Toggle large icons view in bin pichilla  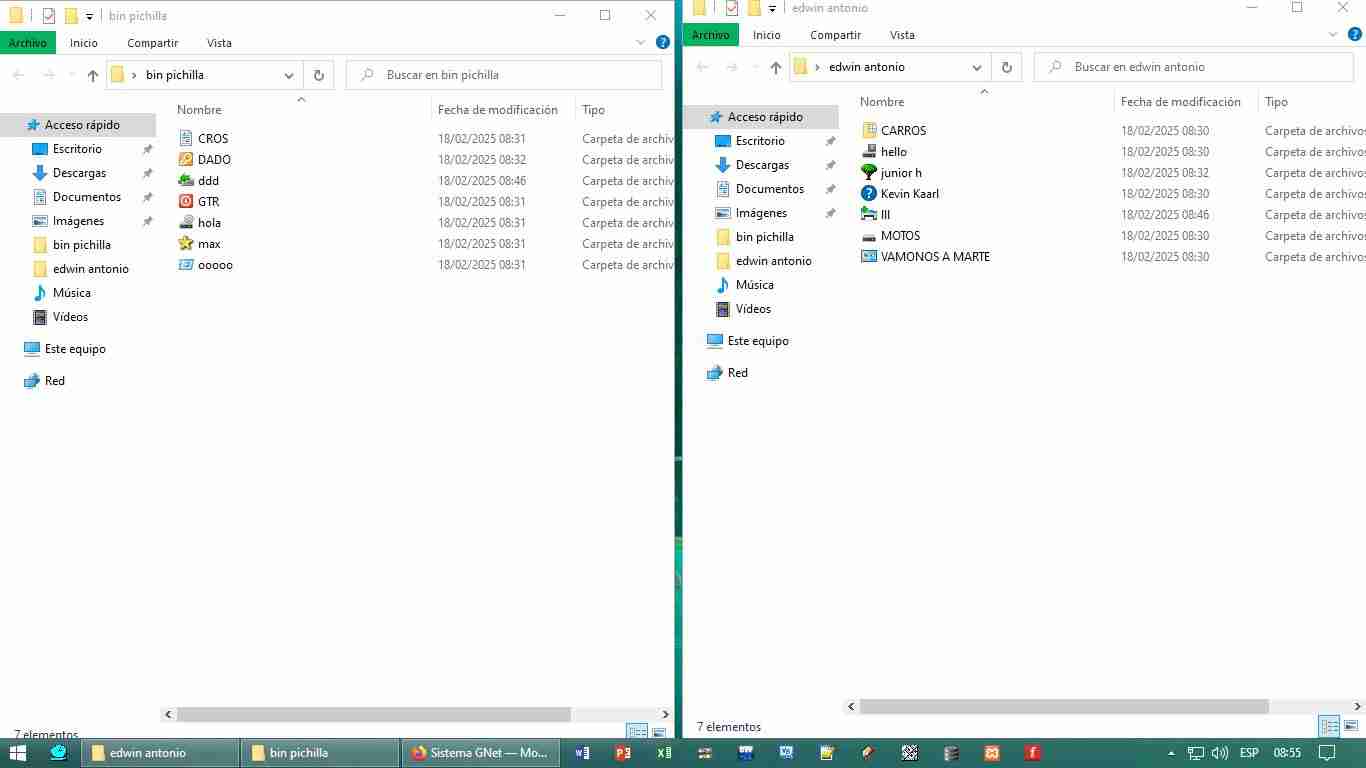tap(660, 733)
